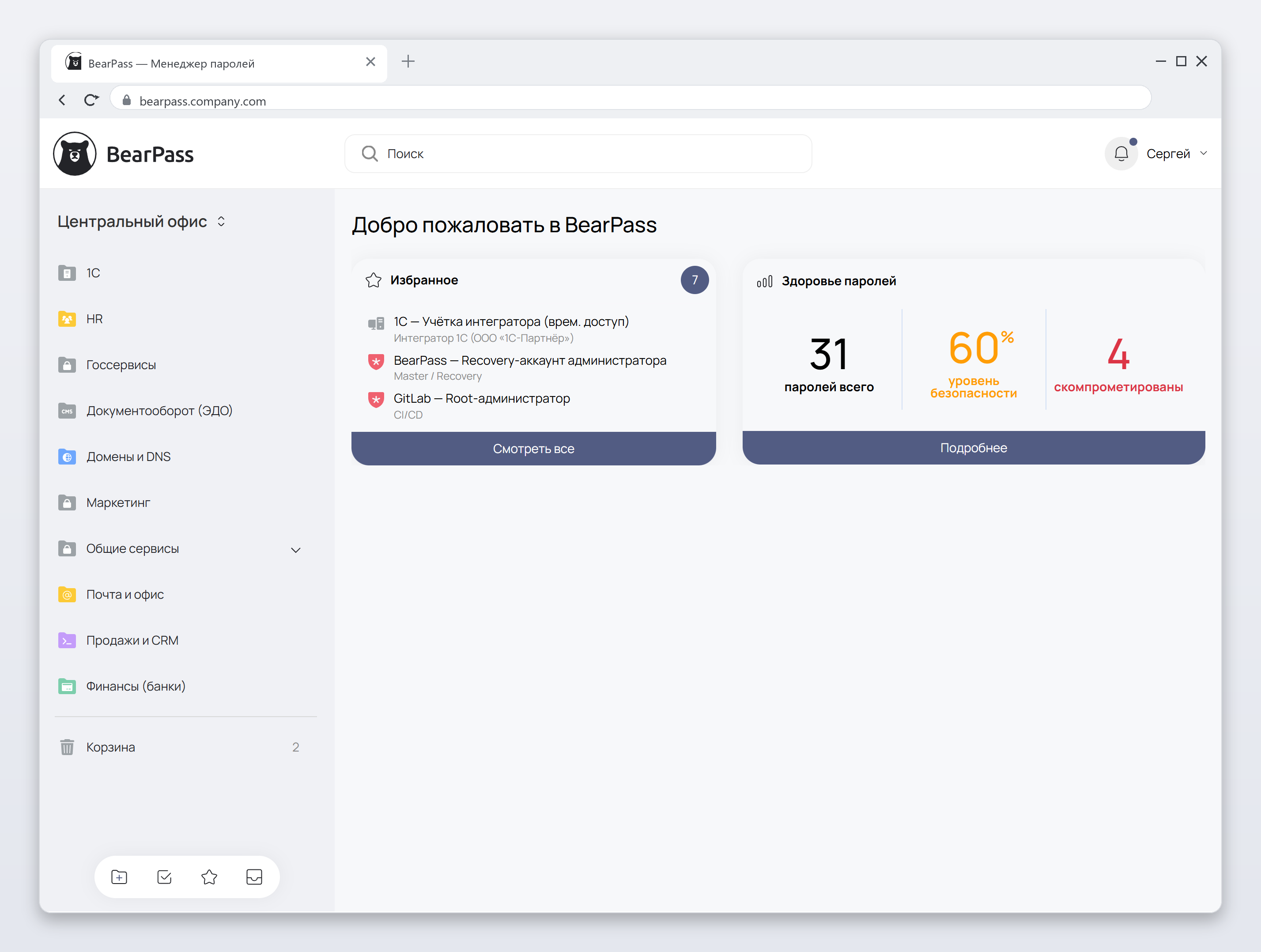
Task: Click the Смотреть все button
Action: coord(534,449)
